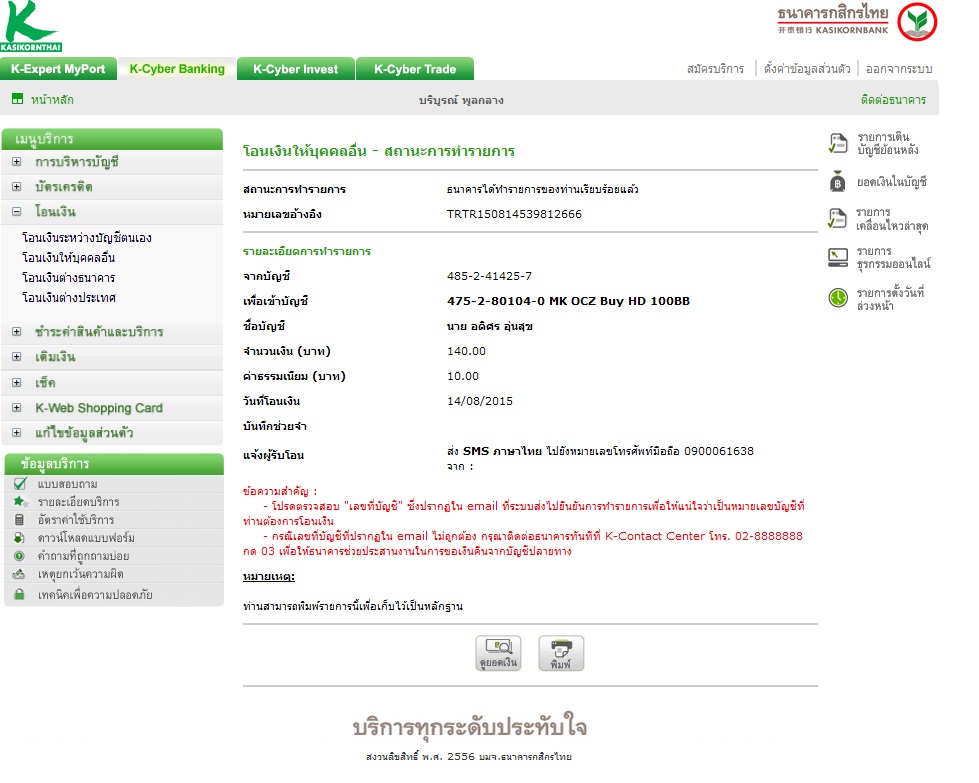Image resolution: width=979 pixels, height=783 pixels.
Task: Expand the account management (การบริหารบัญชี) menu
Action: [17, 162]
